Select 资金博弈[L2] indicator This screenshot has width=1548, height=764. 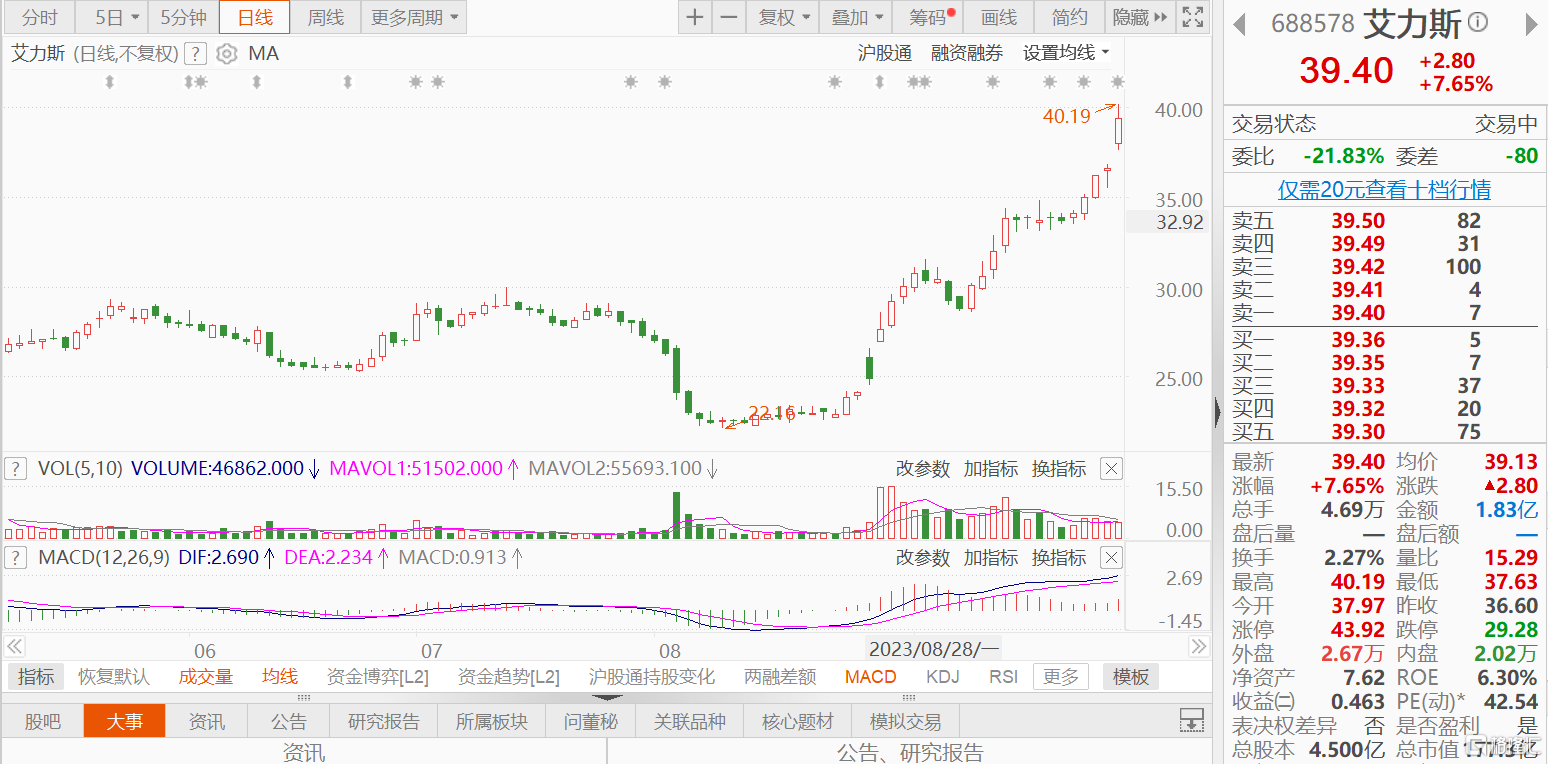click(378, 677)
